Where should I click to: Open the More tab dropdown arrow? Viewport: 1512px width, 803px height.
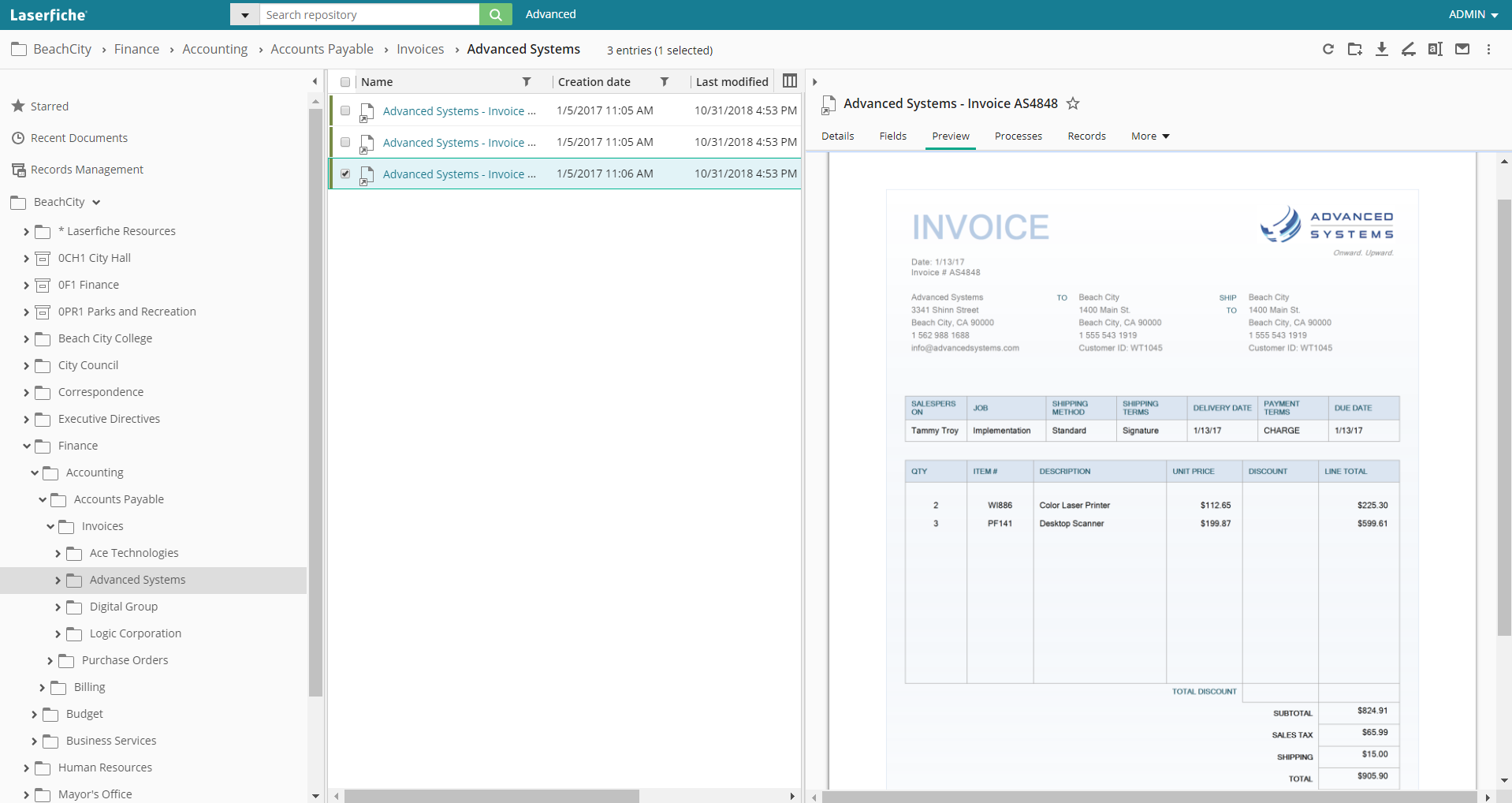tap(1167, 136)
